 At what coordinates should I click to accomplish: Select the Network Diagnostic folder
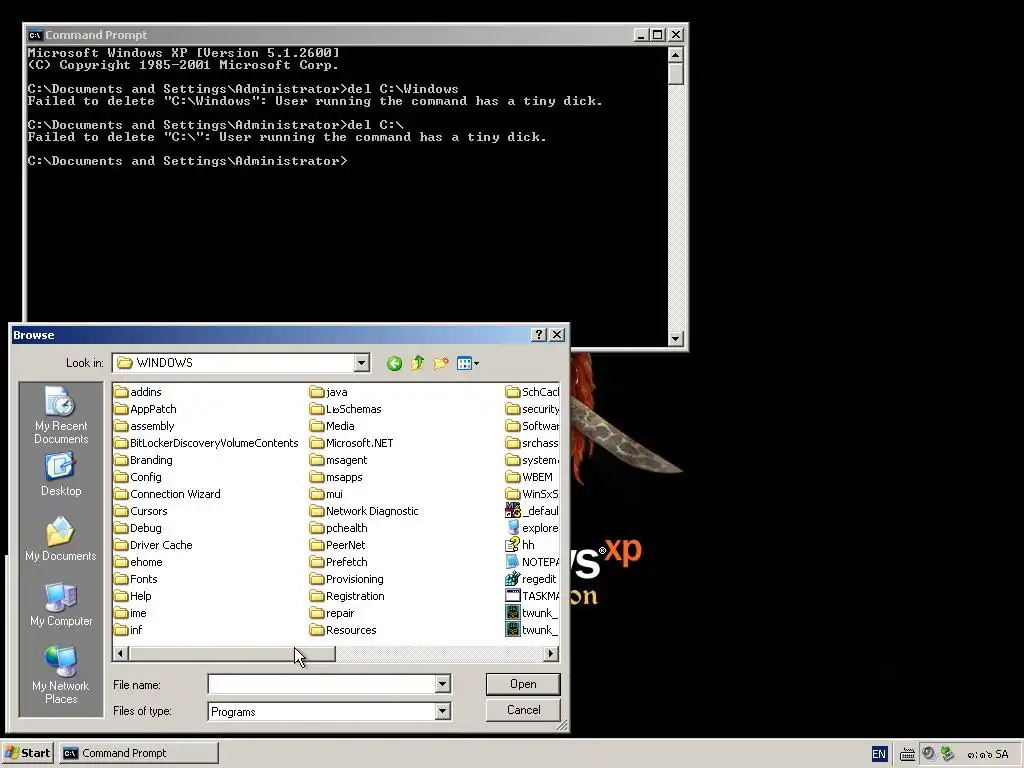pos(364,511)
